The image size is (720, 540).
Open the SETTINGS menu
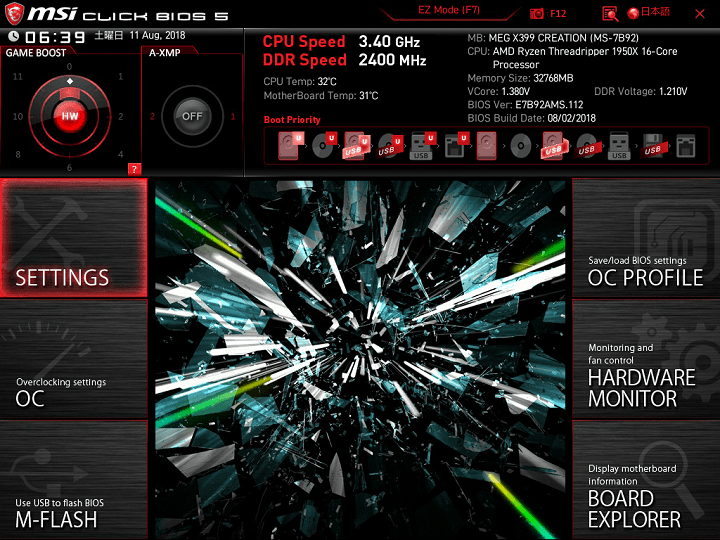pyautogui.click(x=73, y=238)
